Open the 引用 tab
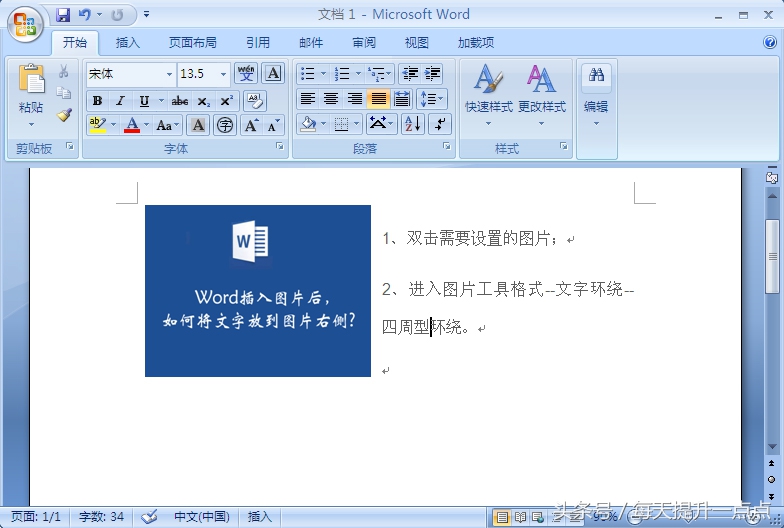Screen dimensions: 784x528 pyautogui.click(x=258, y=42)
